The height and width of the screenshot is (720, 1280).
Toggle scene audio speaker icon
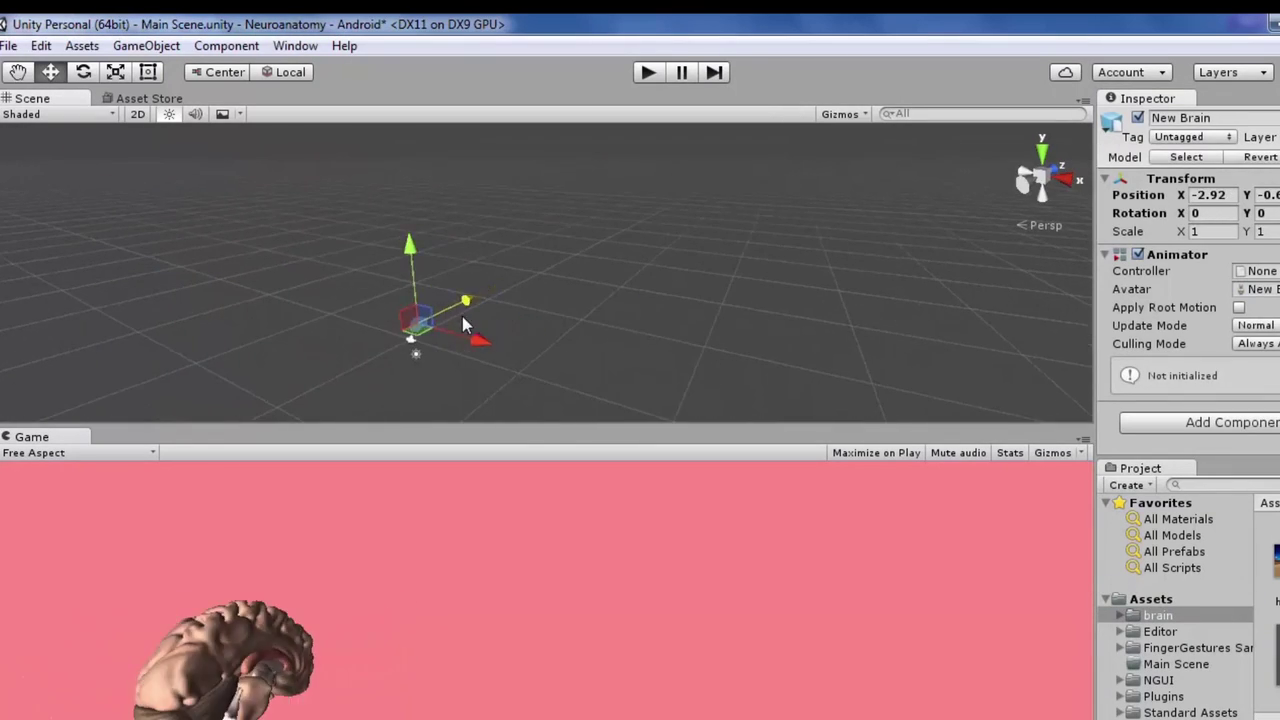[195, 114]
